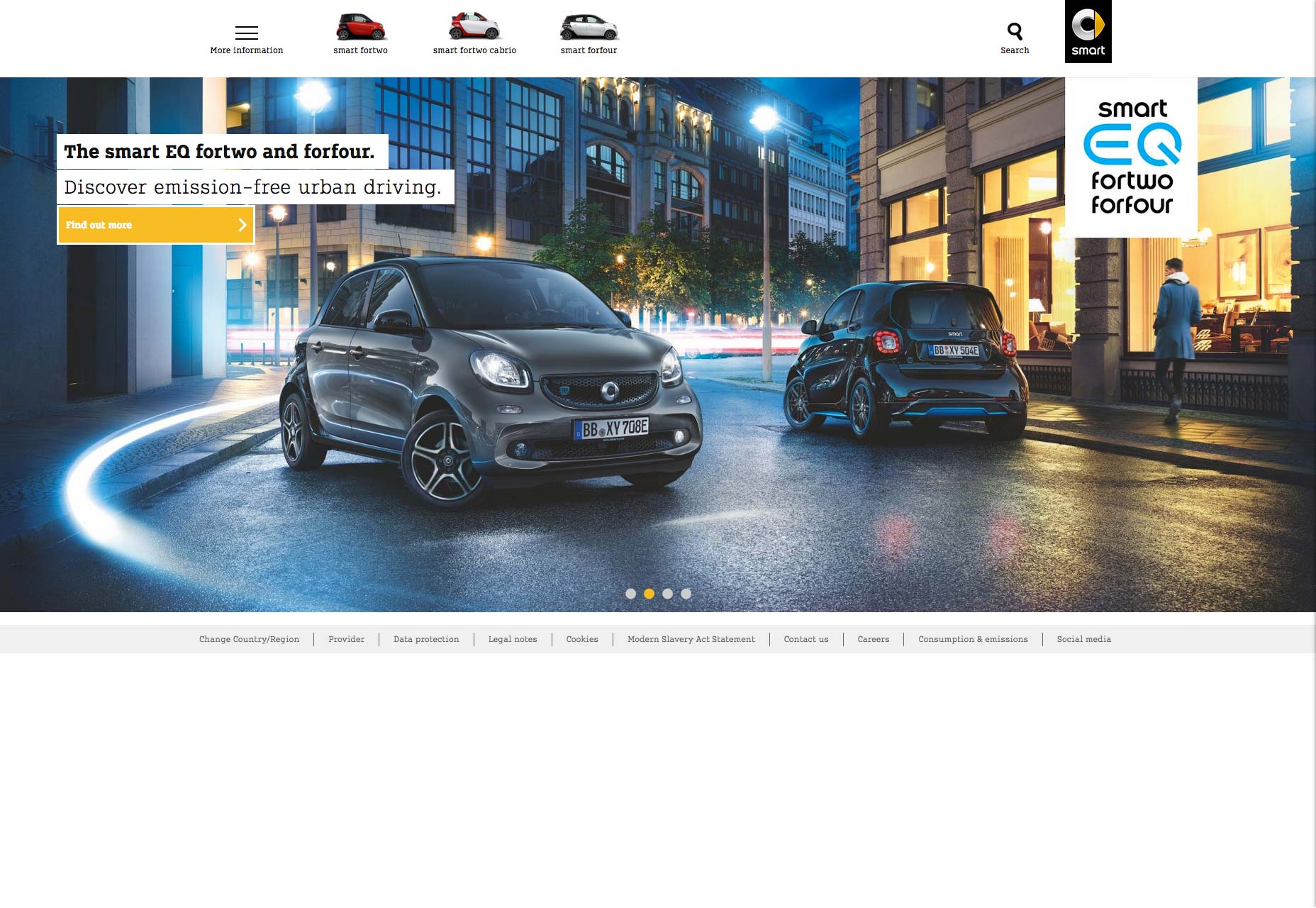Switch to the first carousel slide dot
The height and width of the screenshot is (908, 1316).
(630, 594)
